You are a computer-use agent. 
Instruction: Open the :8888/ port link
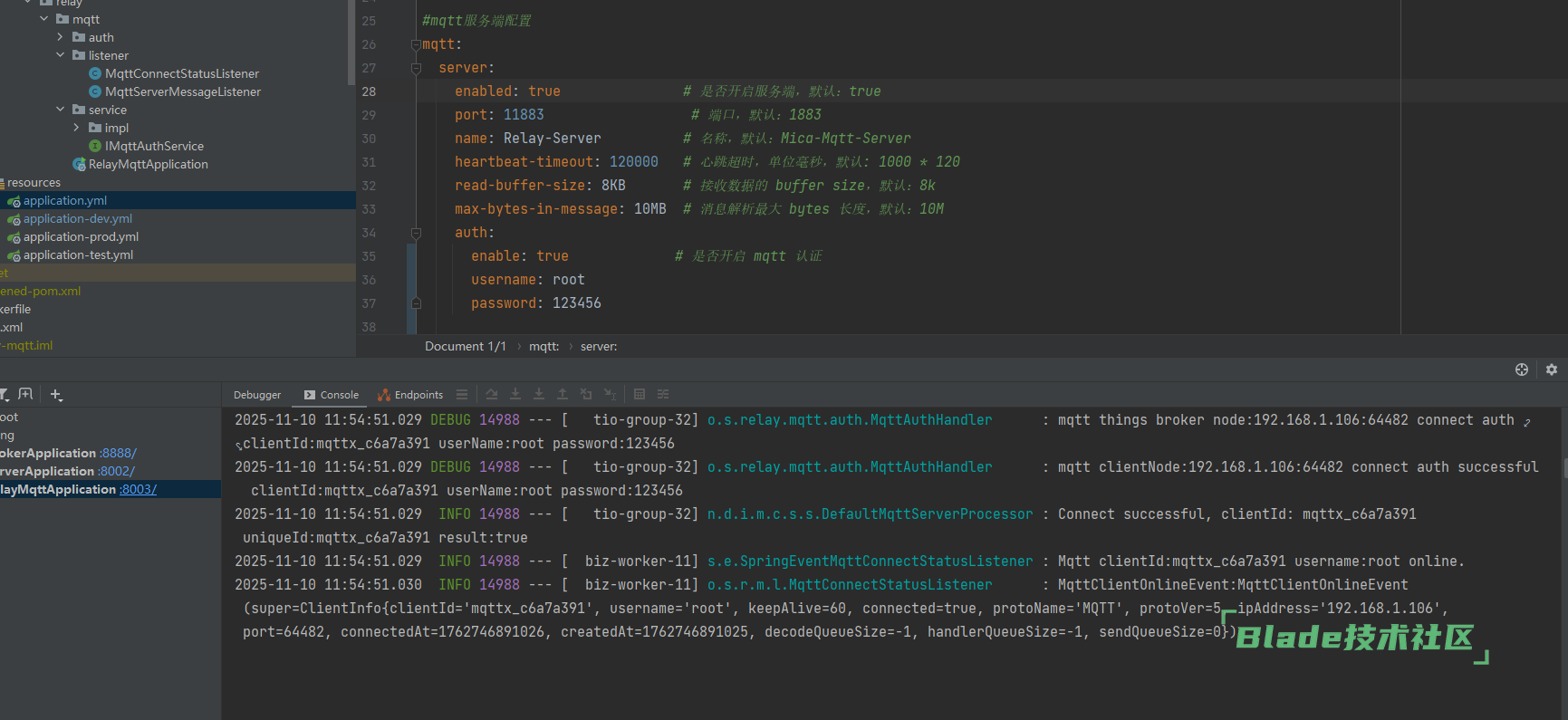(x=119, y=453)
